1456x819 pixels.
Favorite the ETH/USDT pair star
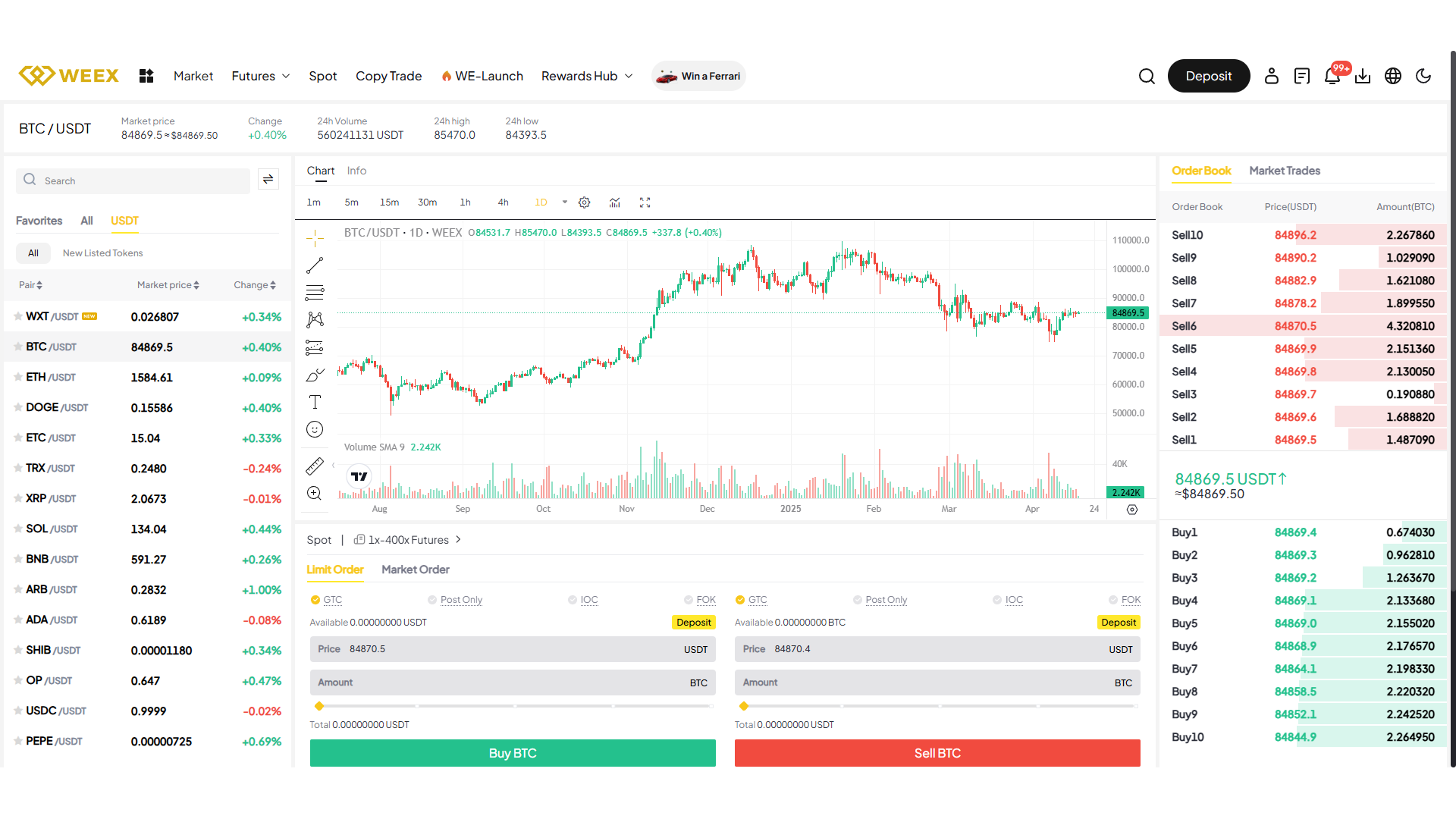[x=18, y=377]
